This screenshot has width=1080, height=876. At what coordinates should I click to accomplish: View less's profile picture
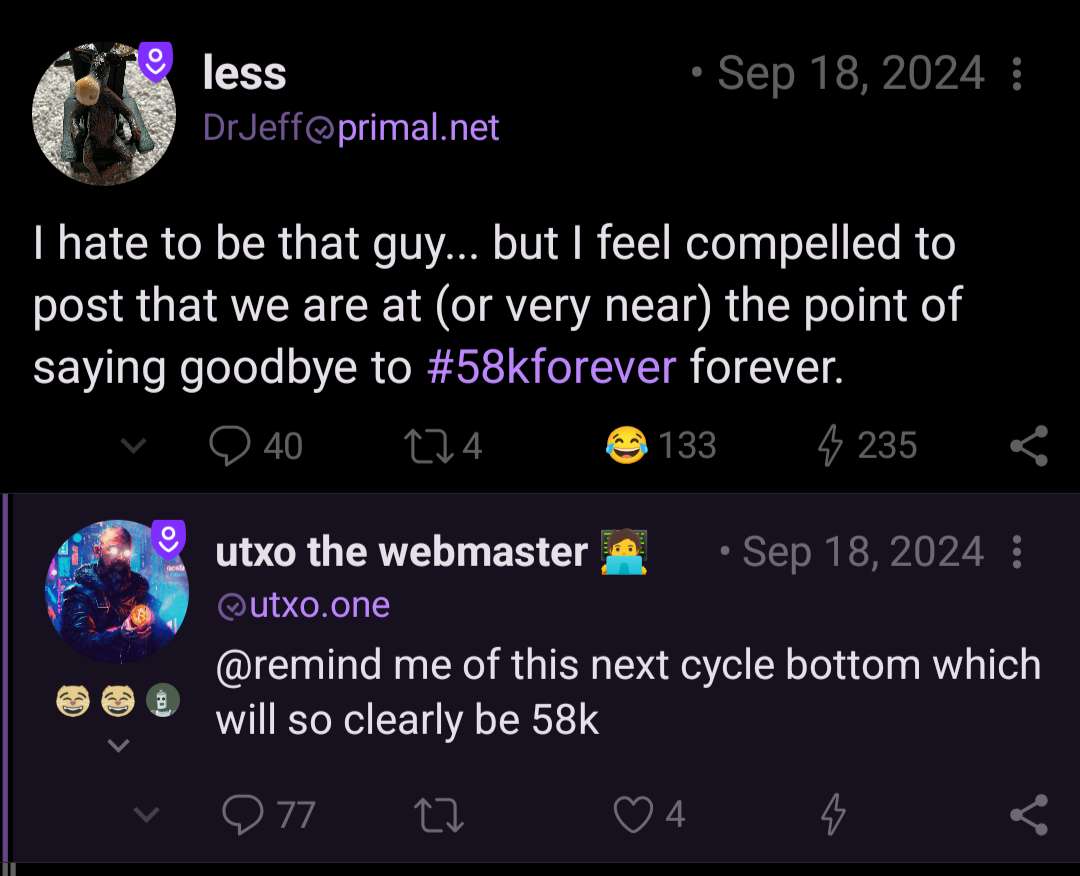(x=103, y=112)
